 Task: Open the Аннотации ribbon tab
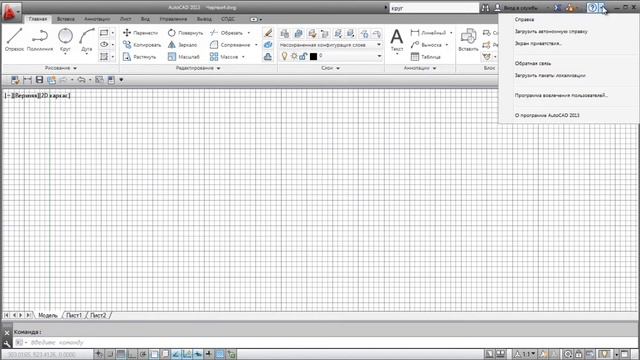click(x=97, y=19)
